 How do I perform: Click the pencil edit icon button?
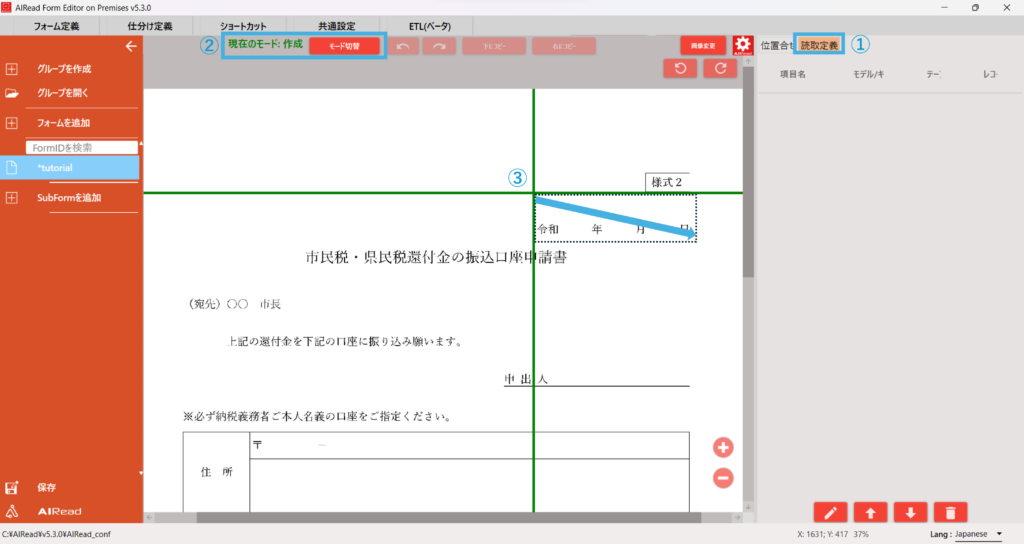[830, 512]
